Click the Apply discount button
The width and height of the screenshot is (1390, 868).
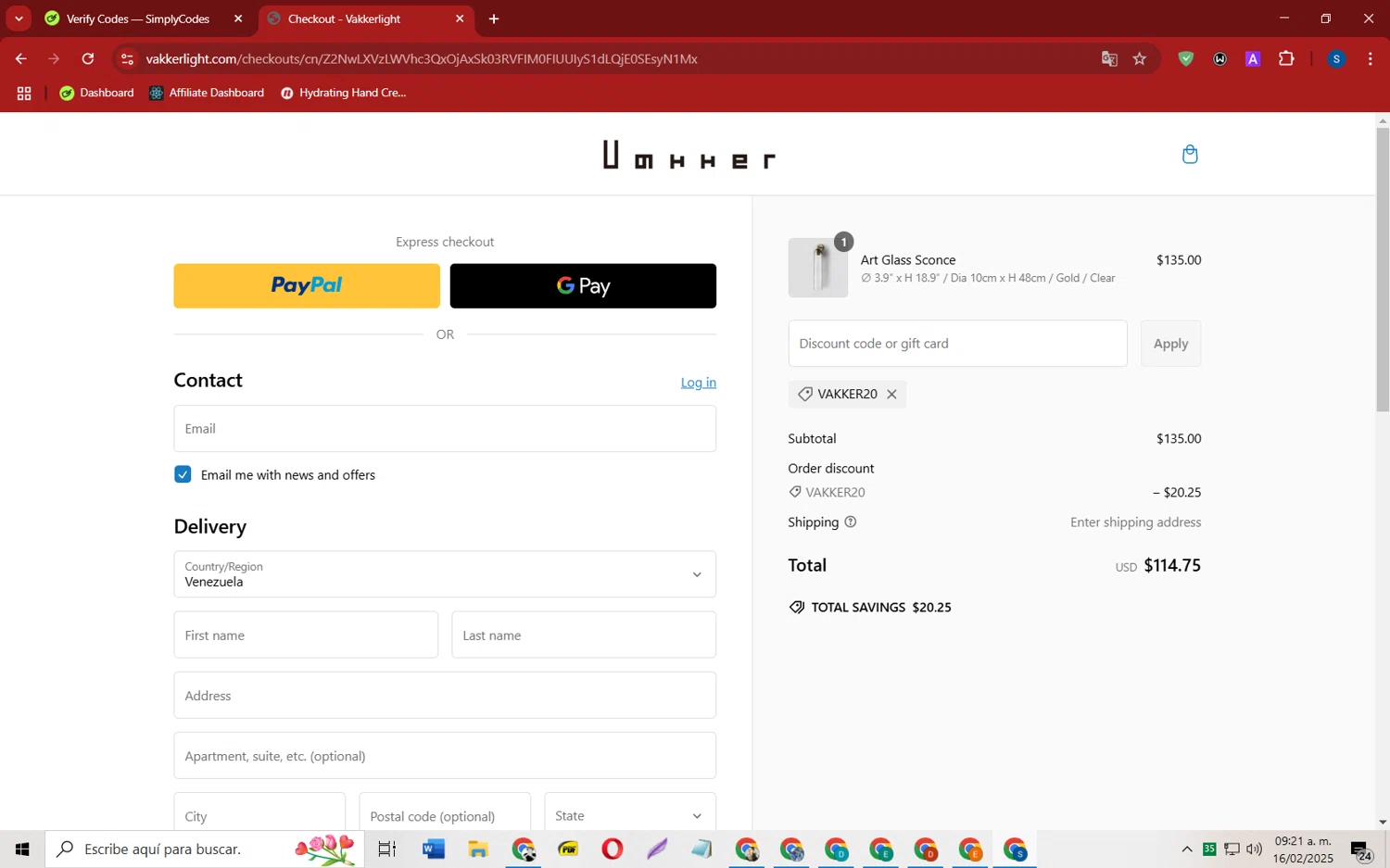1170,344
